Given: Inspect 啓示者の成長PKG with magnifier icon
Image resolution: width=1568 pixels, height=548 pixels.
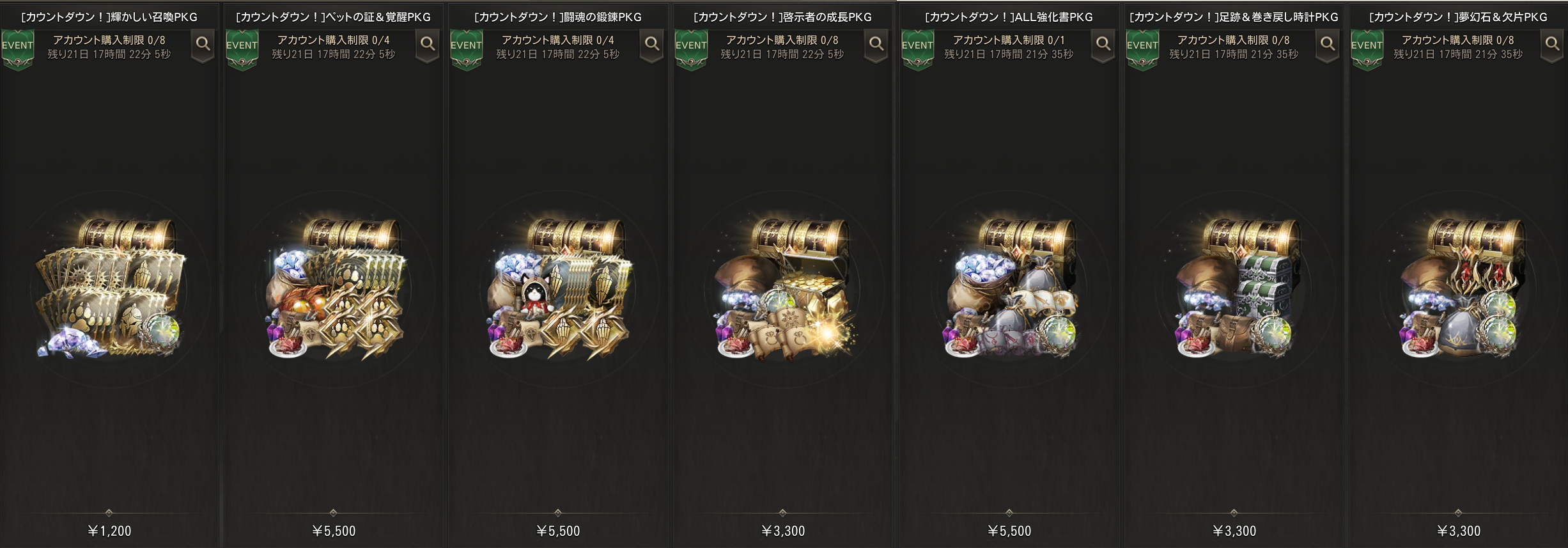Looking at the screenshot, I should 876,45.
